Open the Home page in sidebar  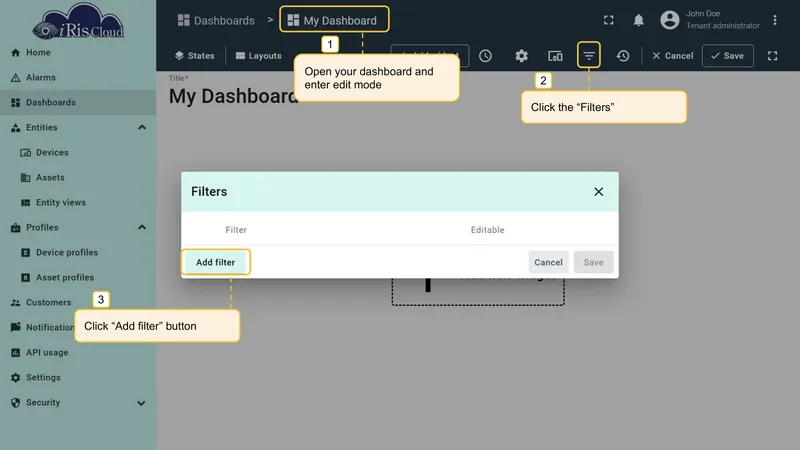tap(78, 53)
